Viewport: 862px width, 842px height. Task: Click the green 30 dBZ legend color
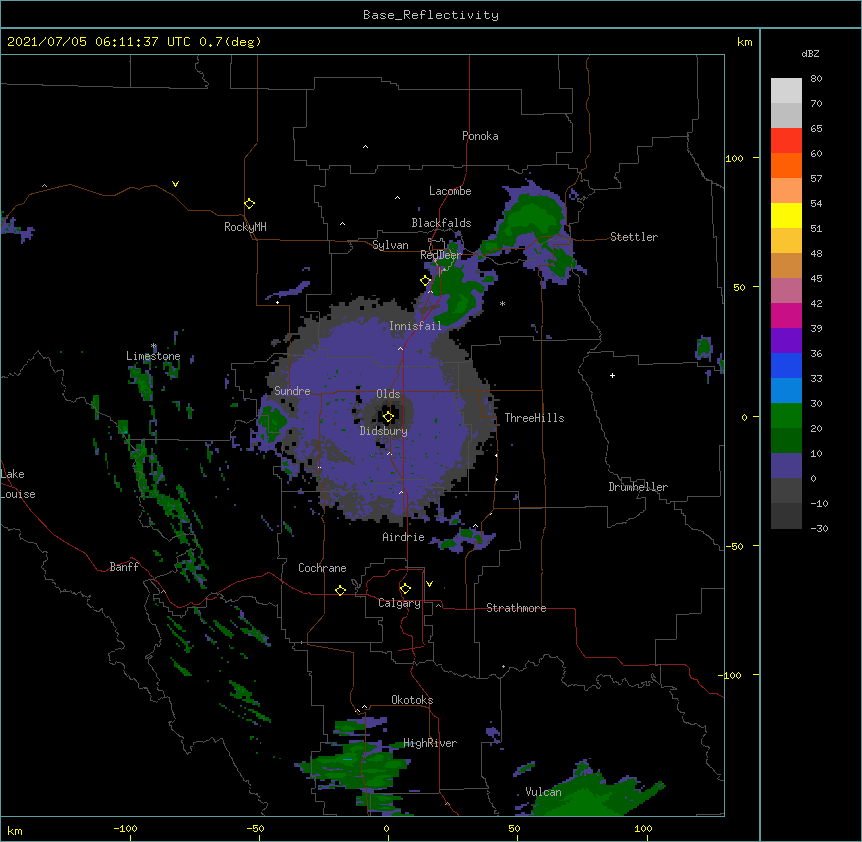[x=786, y=416]
